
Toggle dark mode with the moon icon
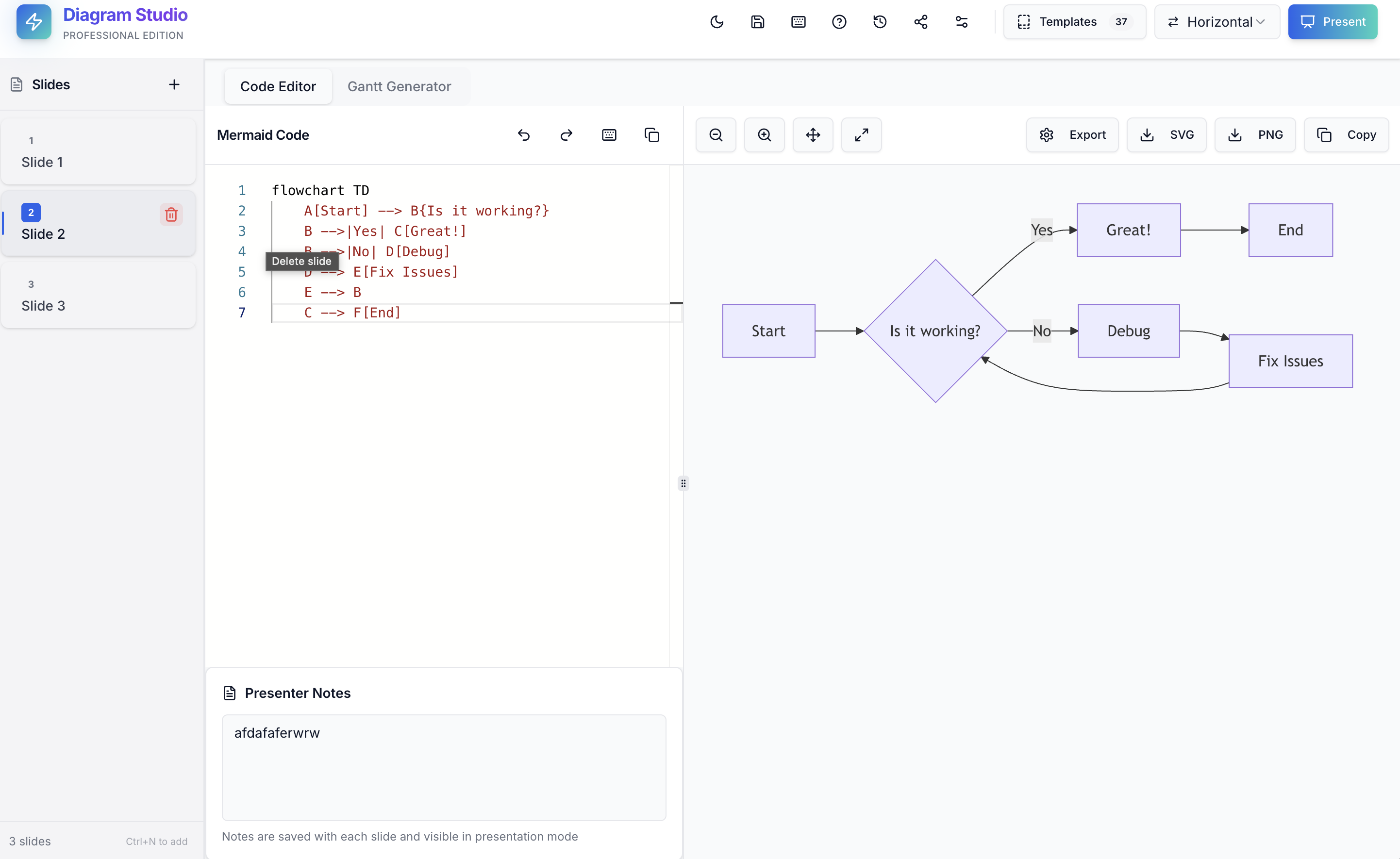tap(717, 21)
